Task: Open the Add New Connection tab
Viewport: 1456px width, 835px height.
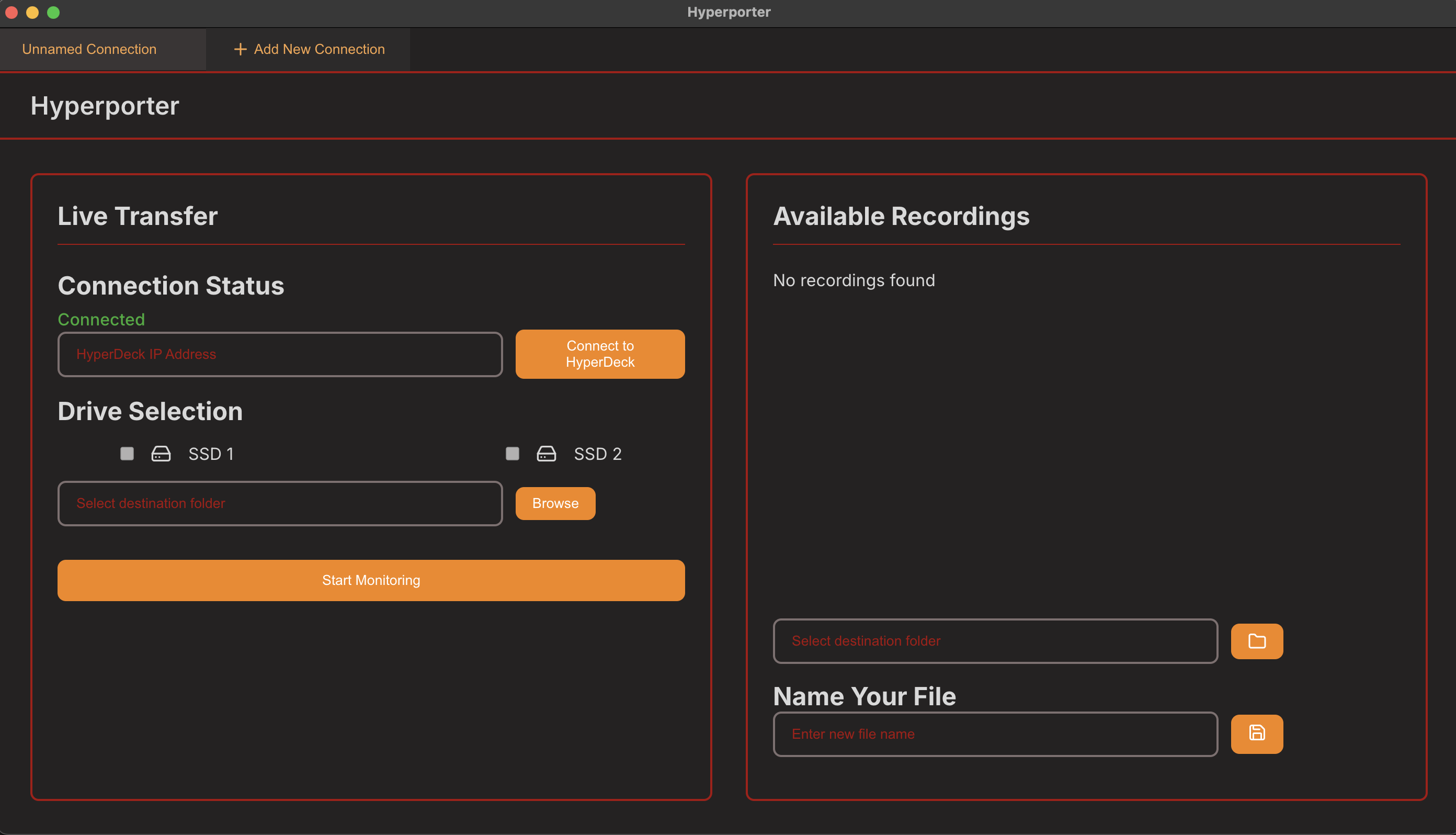Action: pyautogui.click(x=309, y=49)
